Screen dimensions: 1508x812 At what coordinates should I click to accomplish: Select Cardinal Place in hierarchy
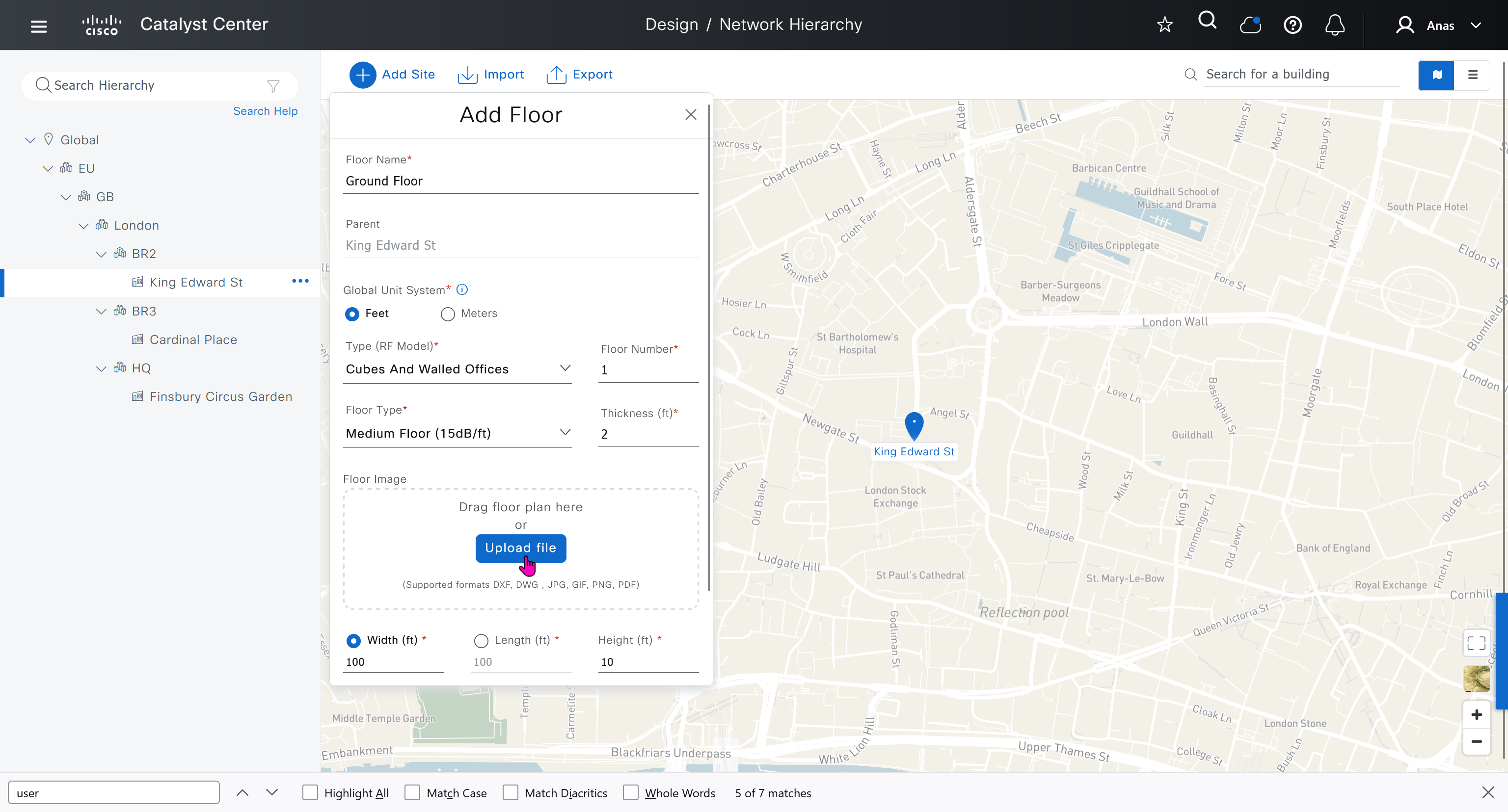tap(193, 340)
